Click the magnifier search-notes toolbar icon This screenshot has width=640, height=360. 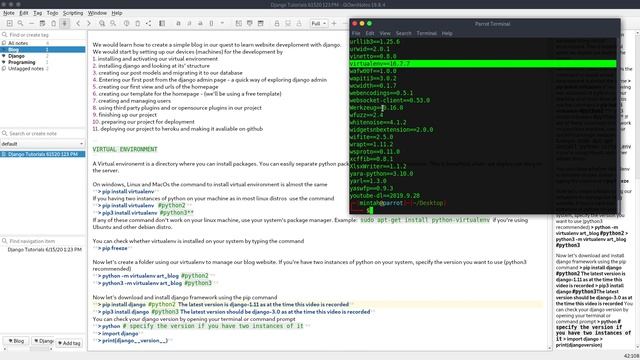(x=20, y=24)
